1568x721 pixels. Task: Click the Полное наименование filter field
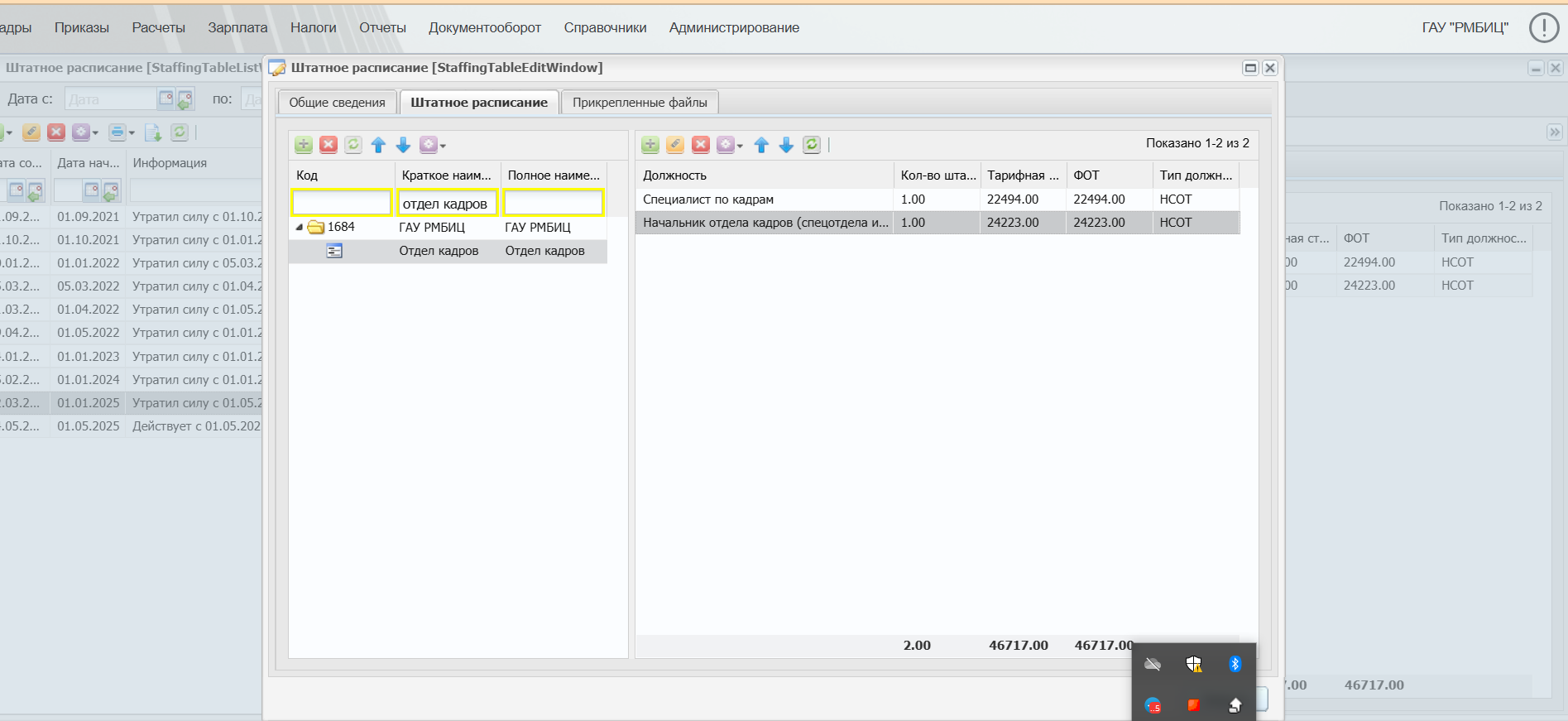[x=554, y=203]
